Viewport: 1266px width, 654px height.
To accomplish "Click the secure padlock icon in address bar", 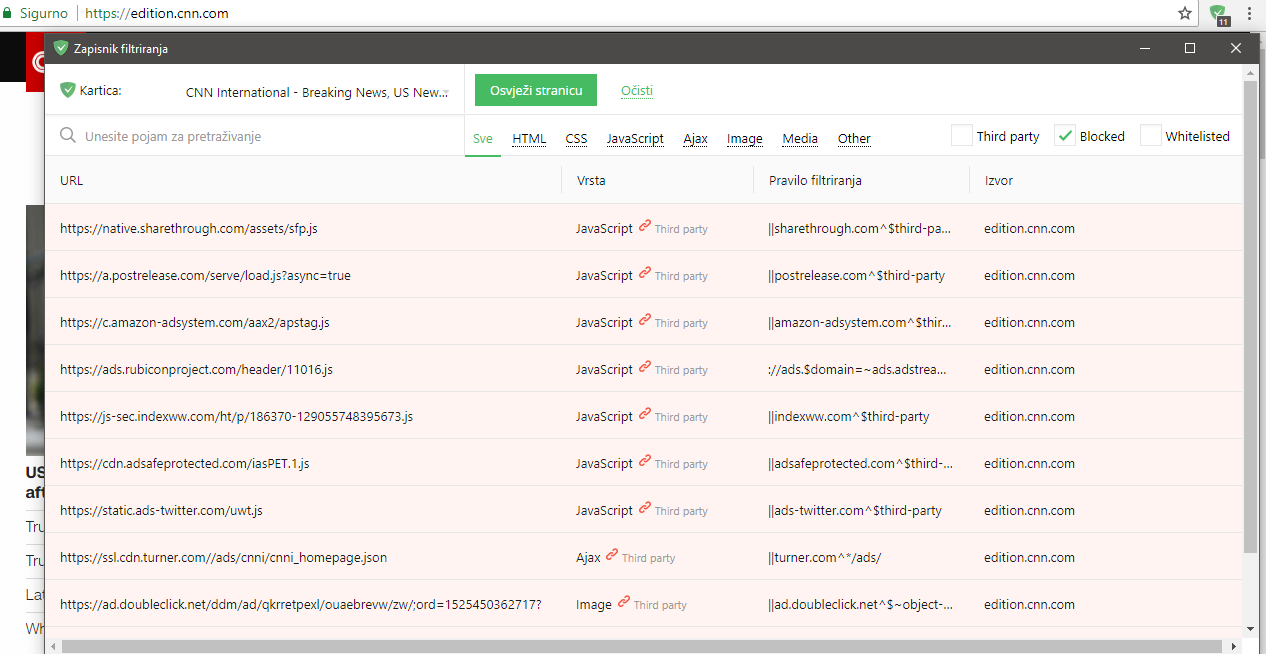I will coord(8,13).
